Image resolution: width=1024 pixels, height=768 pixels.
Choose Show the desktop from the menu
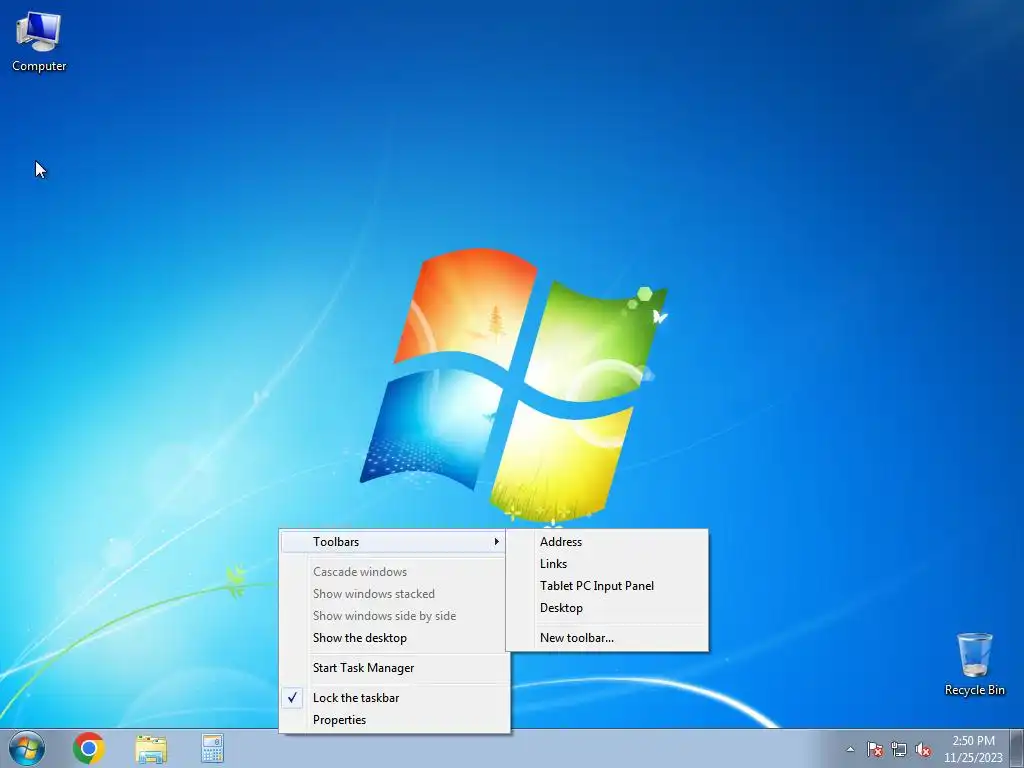click(394, 637)
